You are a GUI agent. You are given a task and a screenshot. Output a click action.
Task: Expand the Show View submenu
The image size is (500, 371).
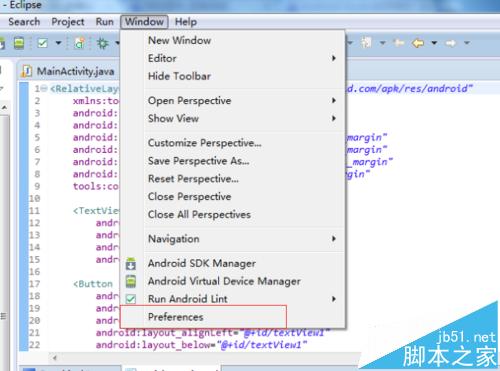233,118
